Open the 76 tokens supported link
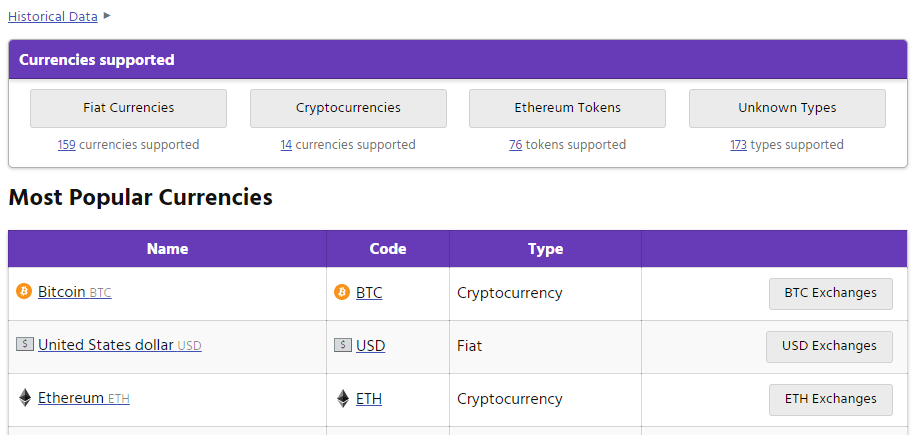 [515, 145]
